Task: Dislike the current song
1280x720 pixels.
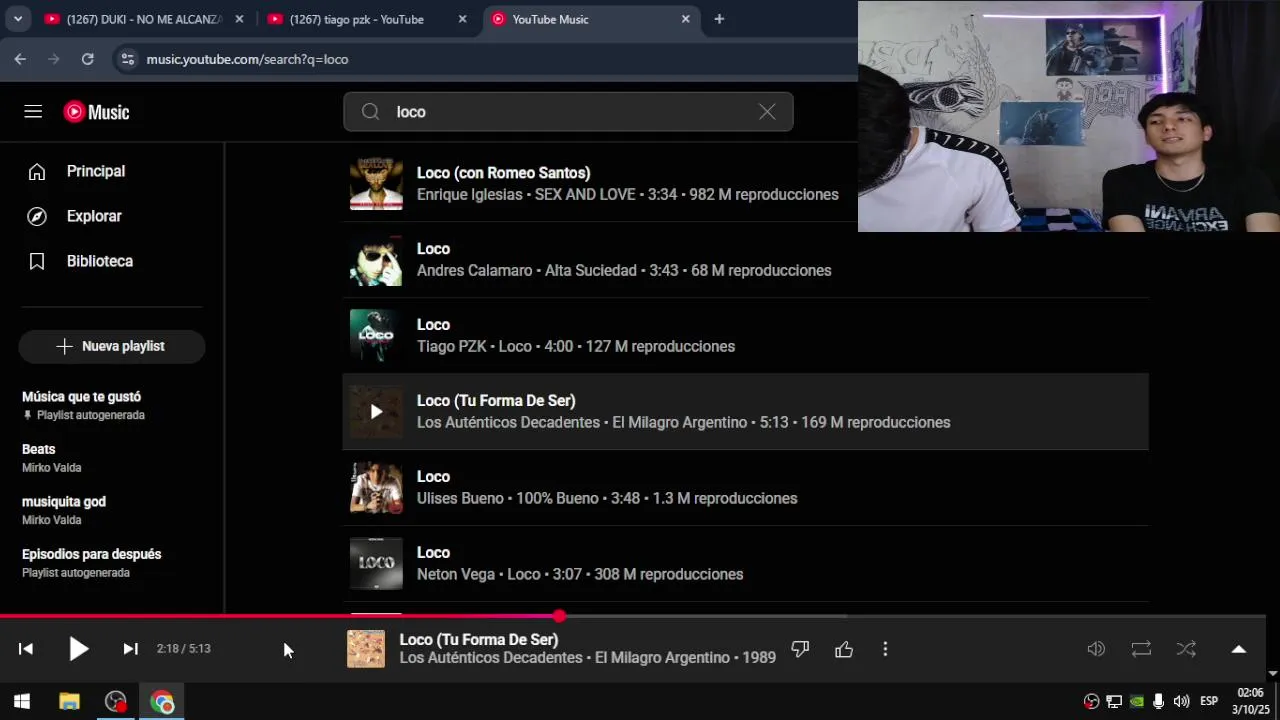Action: pyautogui.click(x=800, y=649)
